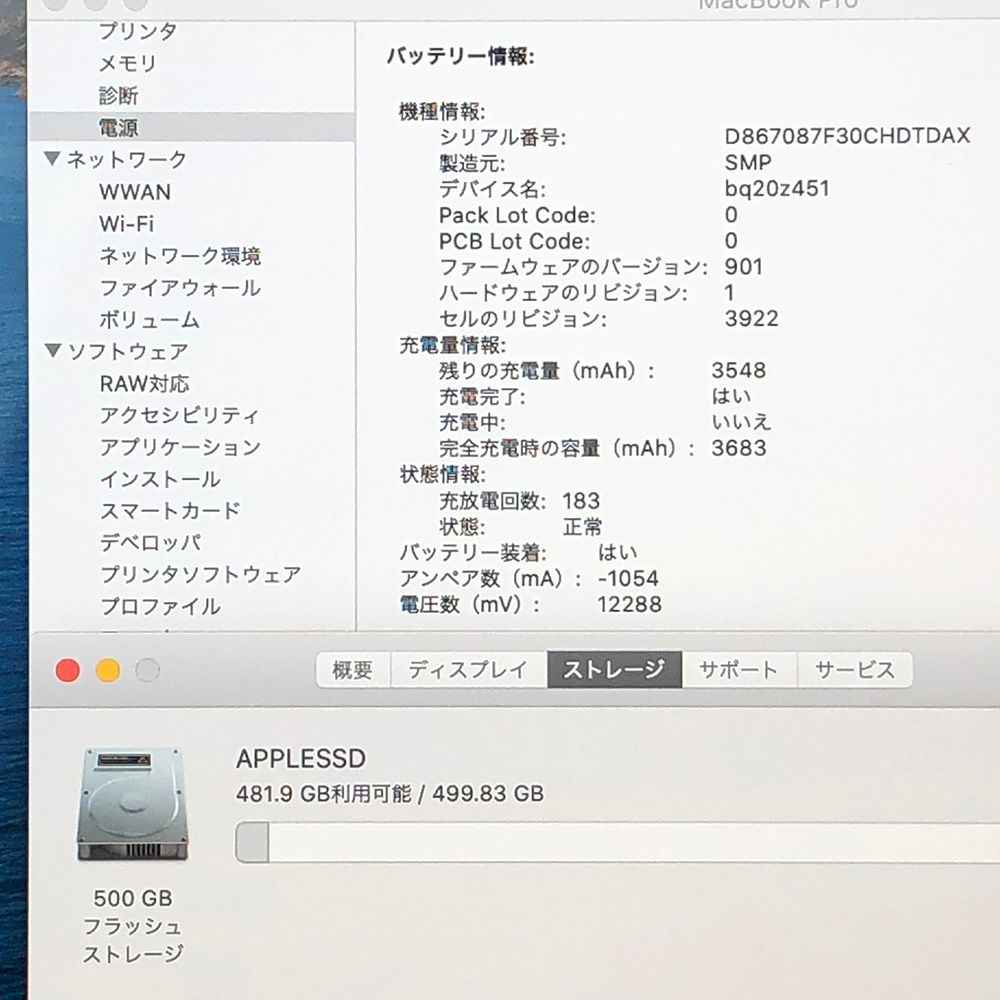Screen dimensions: 1000x1000
Task: Click the 充放電回数 label
Action: 492,501
